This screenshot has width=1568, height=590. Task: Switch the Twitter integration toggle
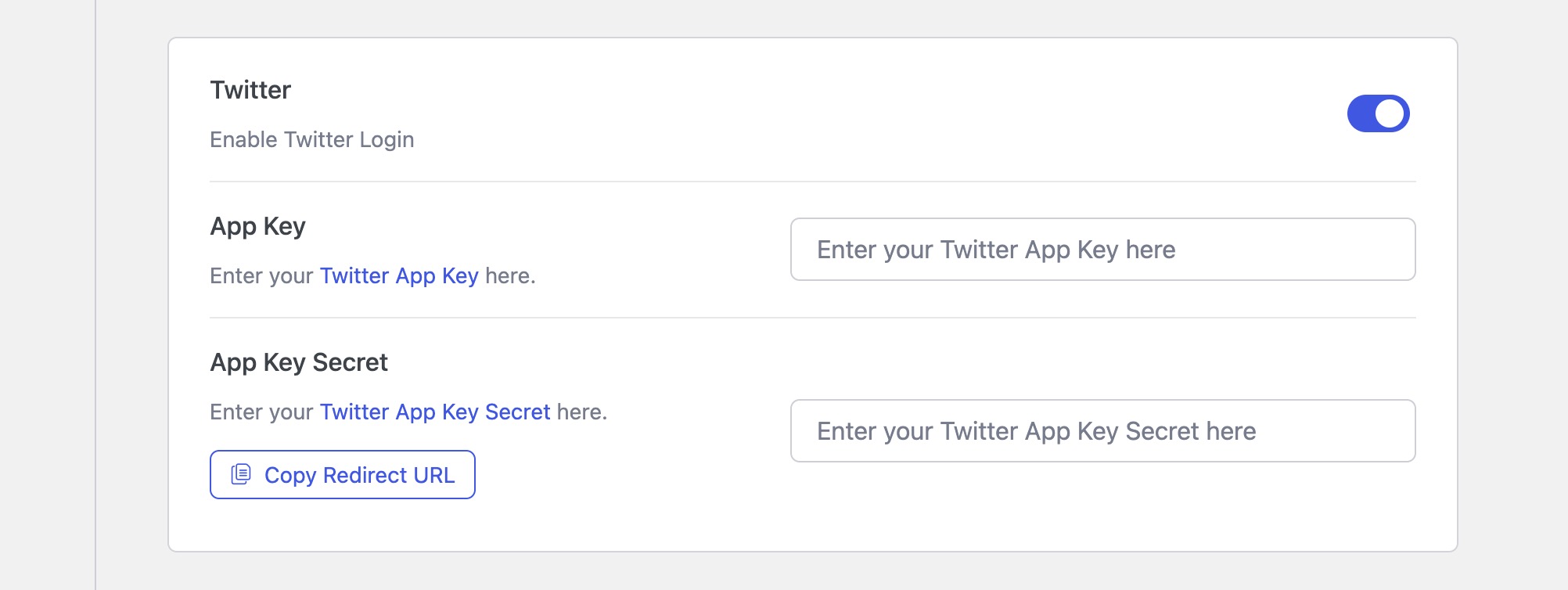click(1379, 113)
